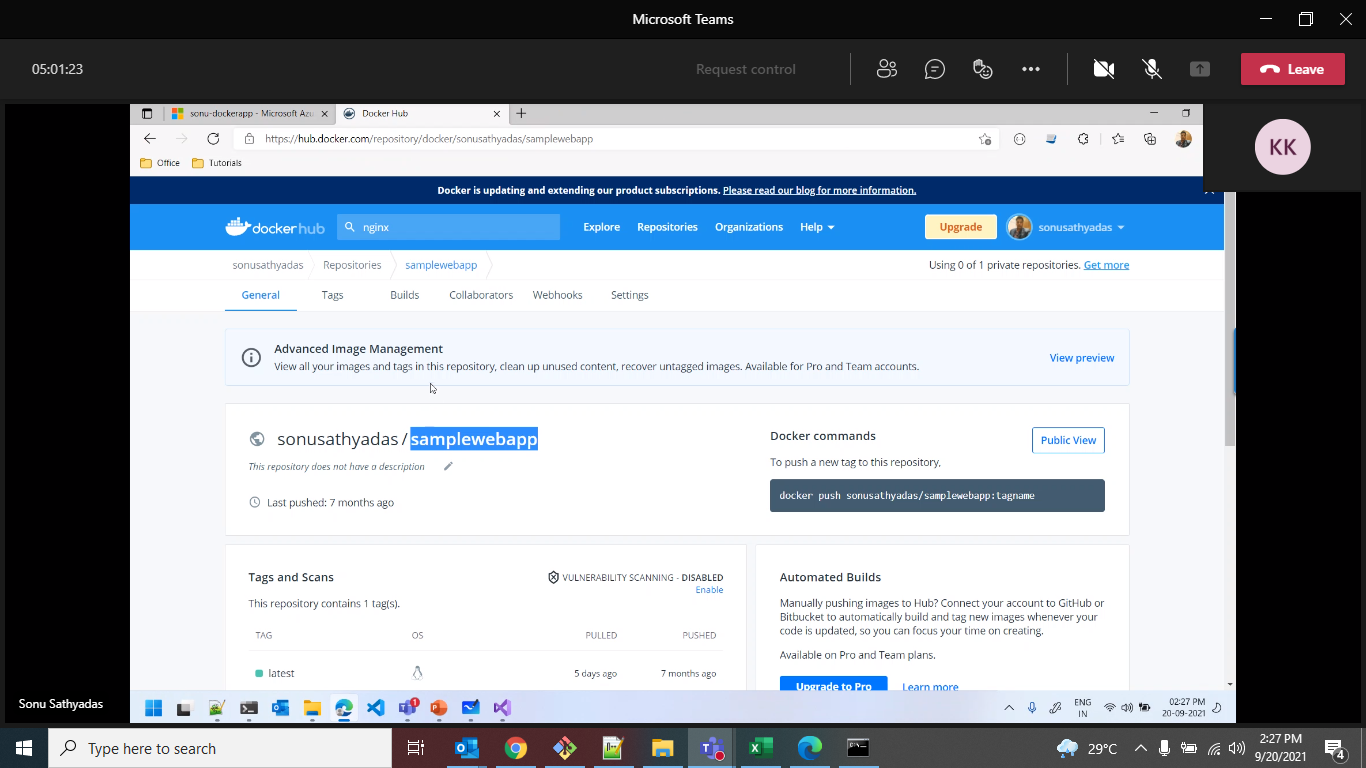Screen dimensions: 1366x768
Task: Click the host Windows Start button
Action: coord(24,748)
